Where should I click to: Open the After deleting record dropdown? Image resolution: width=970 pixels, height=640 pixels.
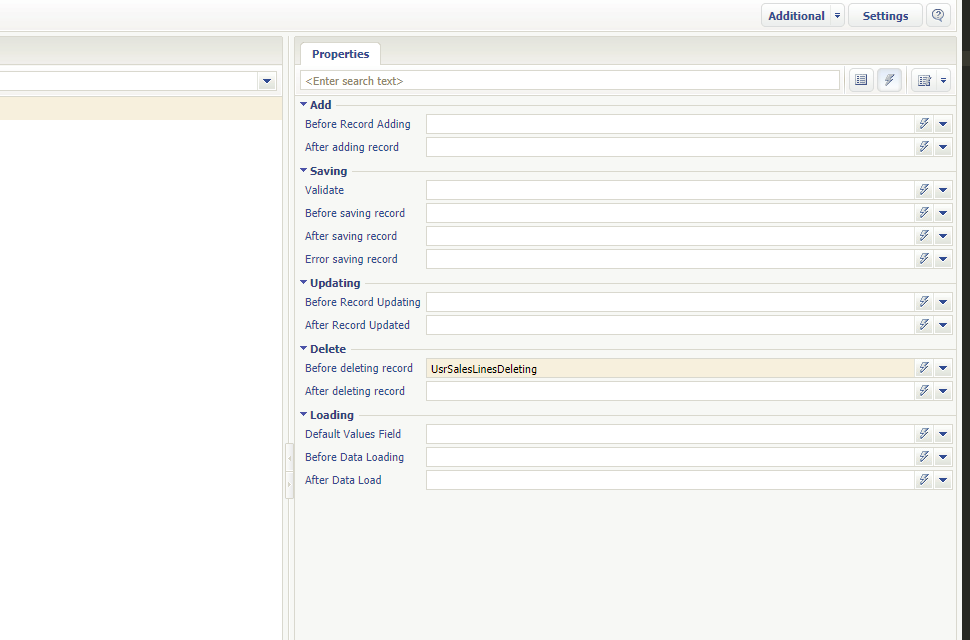point(943,391)
